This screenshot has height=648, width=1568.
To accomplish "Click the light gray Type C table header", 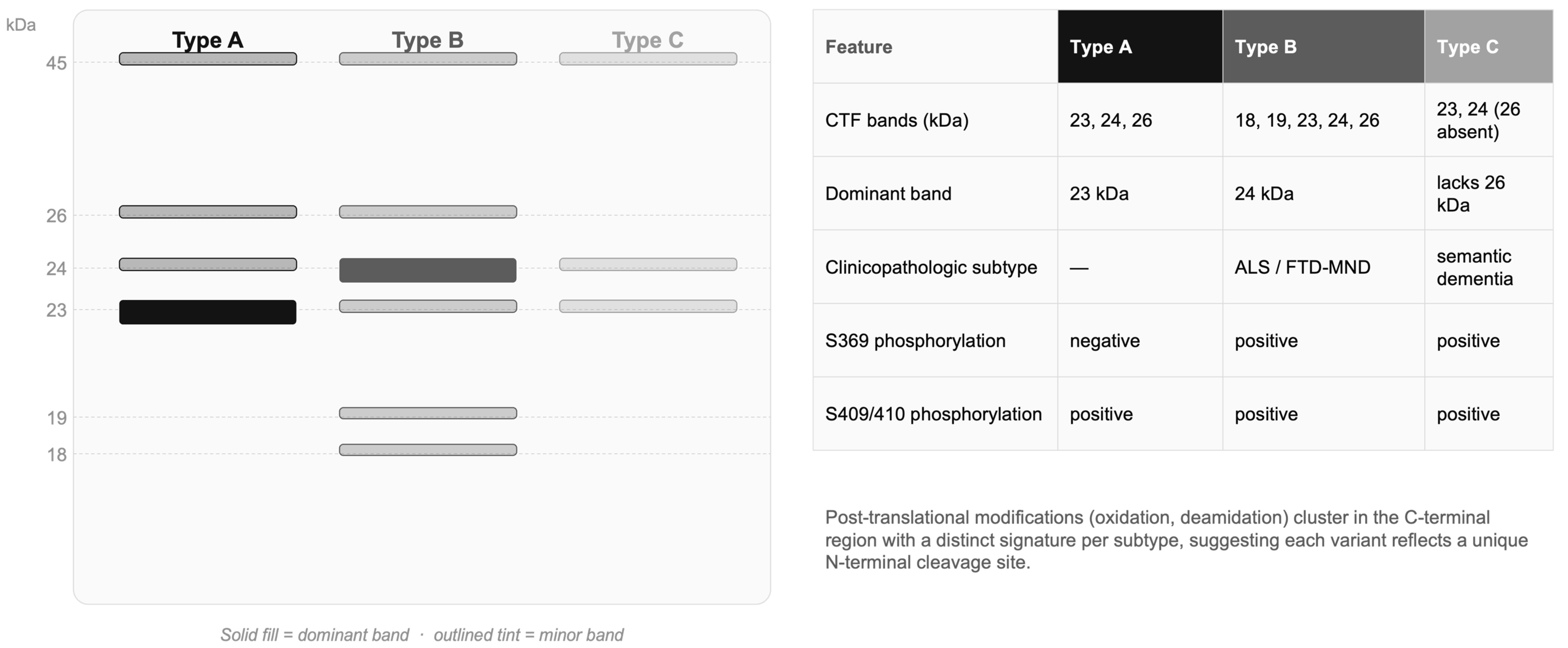I will coord(1489,46).
